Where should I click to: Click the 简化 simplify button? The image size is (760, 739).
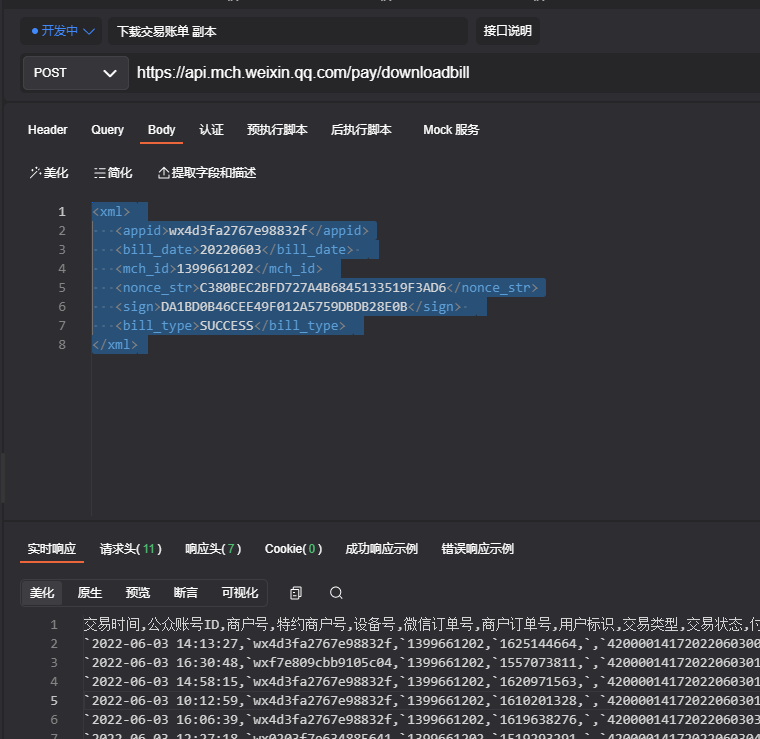(113, 173)
